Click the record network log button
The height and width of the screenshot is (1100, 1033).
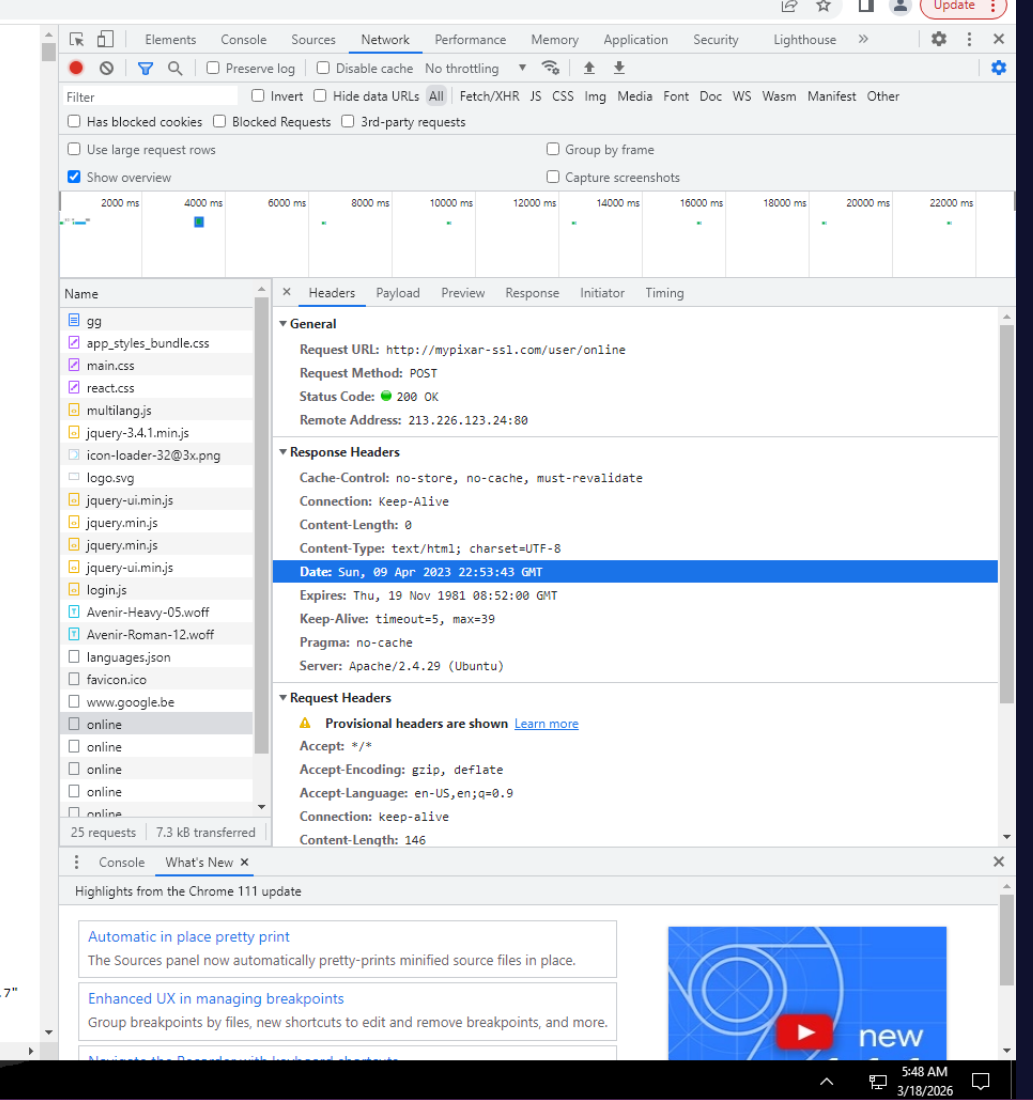76,68
